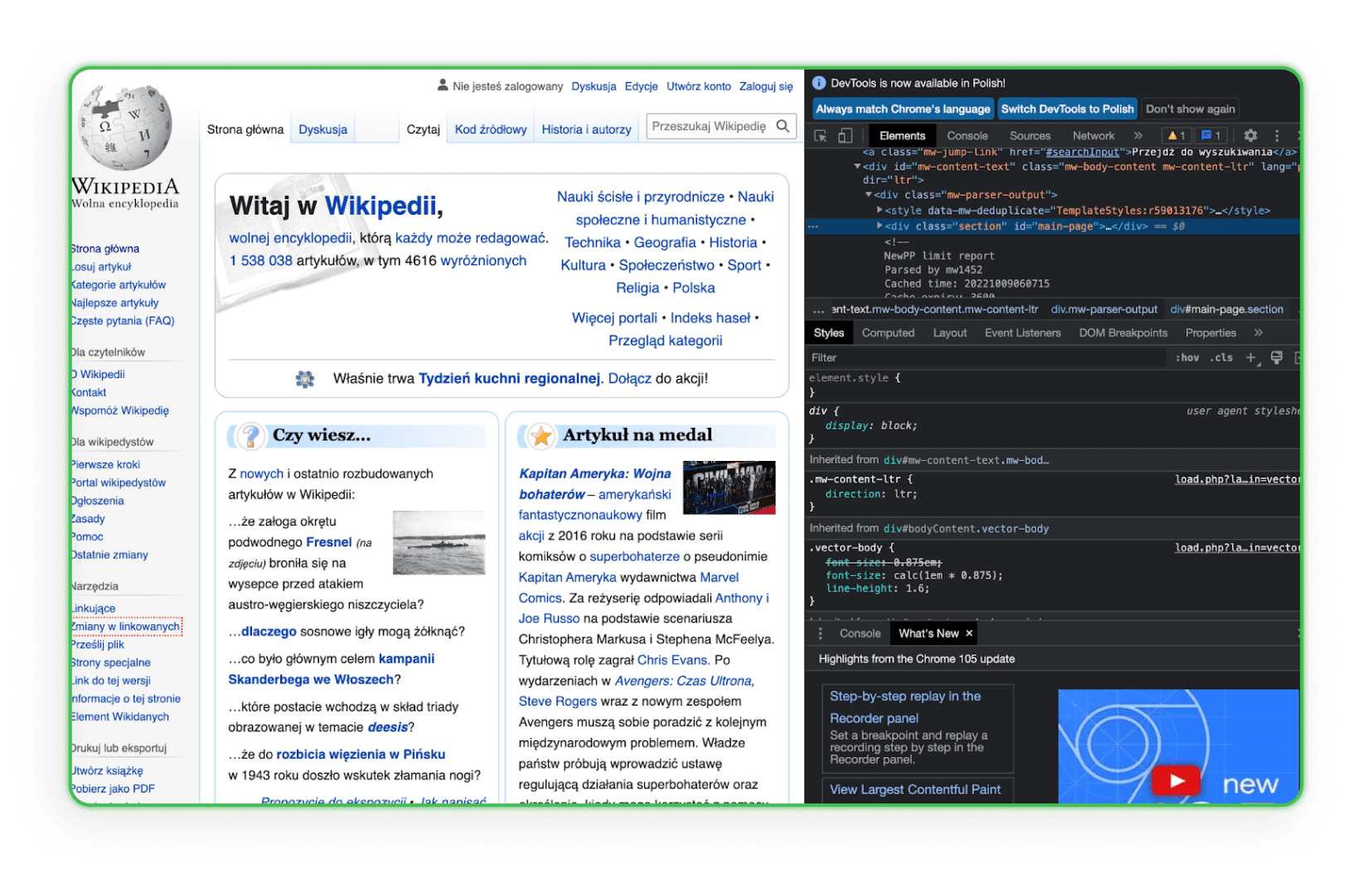Open View Largest Contentful Paint card
This screenshot has height=873, width=1372.
916,789
